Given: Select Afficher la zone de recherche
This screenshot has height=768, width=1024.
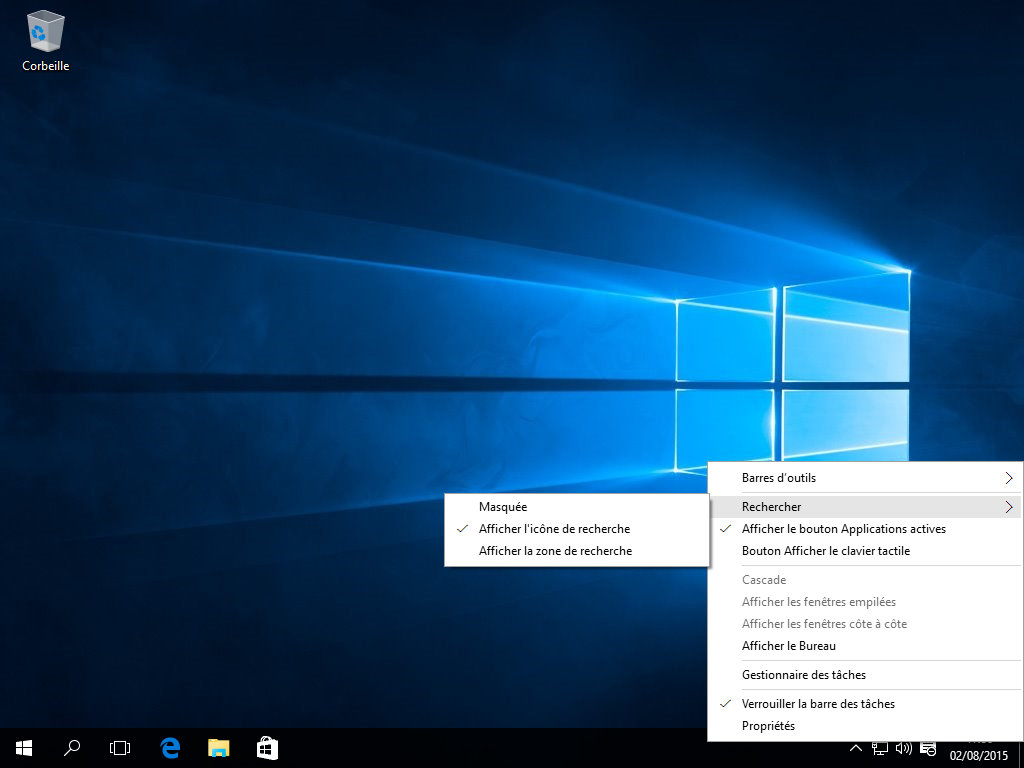Looking at the screenshot, I should (x=555, y=551).
